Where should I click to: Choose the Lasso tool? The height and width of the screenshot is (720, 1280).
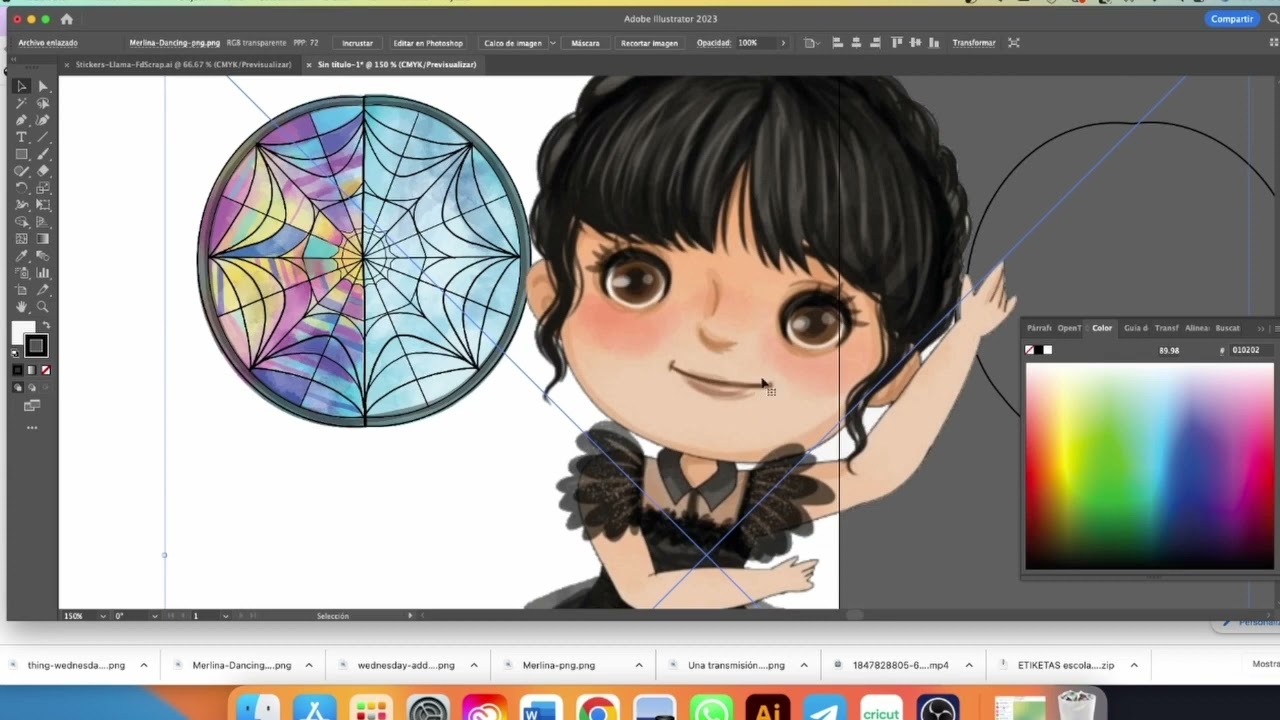[x=43, y=104]
